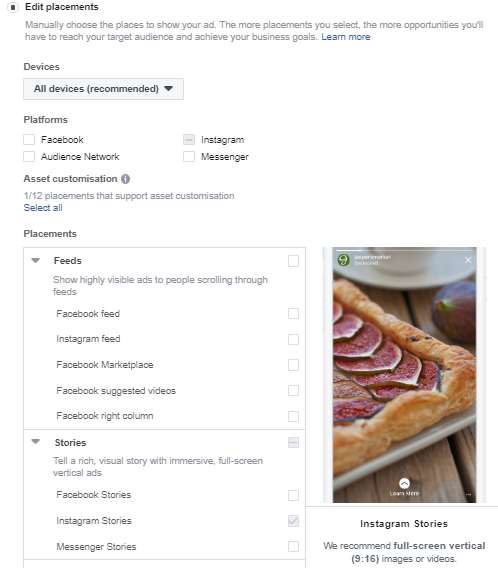Toggle the Instagram platform checkbox
The width and height of the screenshot is (498, 568).
(189, 139)
